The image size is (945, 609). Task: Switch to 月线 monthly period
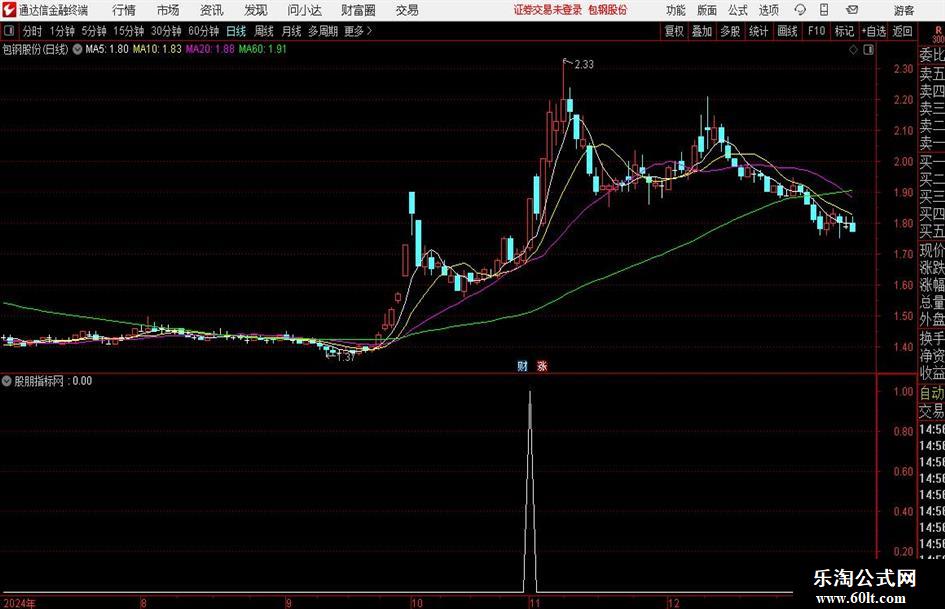[x=291, y=31]
